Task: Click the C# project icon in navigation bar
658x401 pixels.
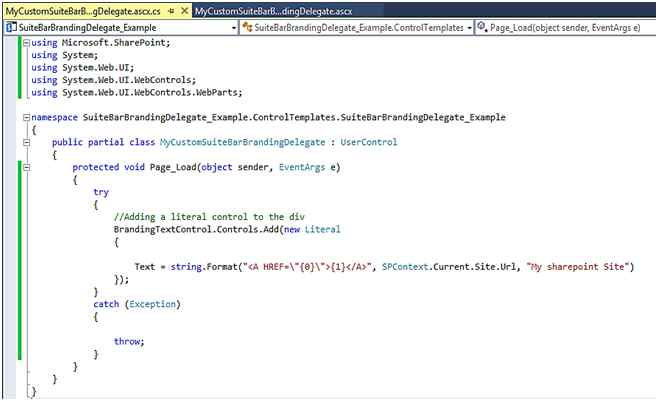Action: tap(11, 28)
